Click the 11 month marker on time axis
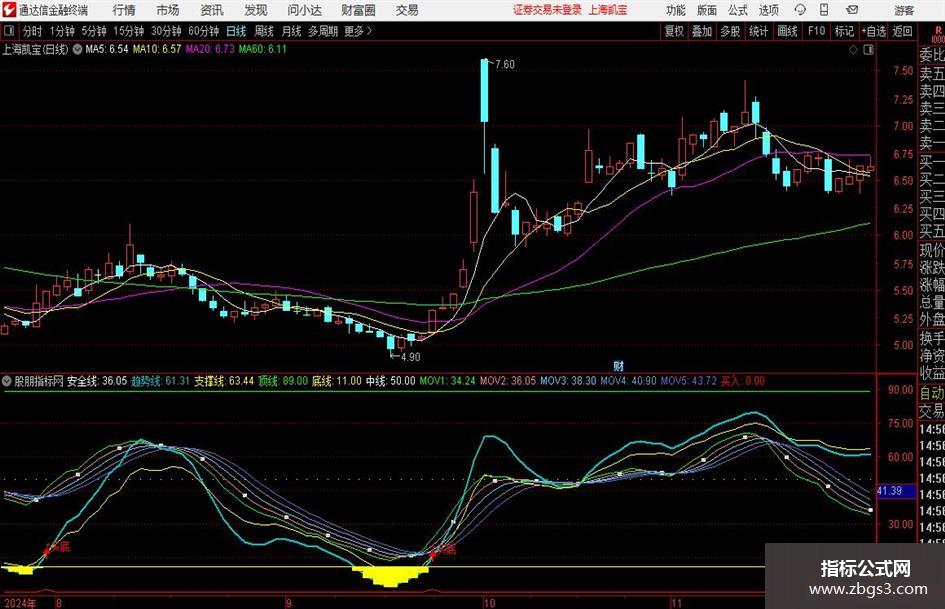945x609 pixels. [676, 603]
